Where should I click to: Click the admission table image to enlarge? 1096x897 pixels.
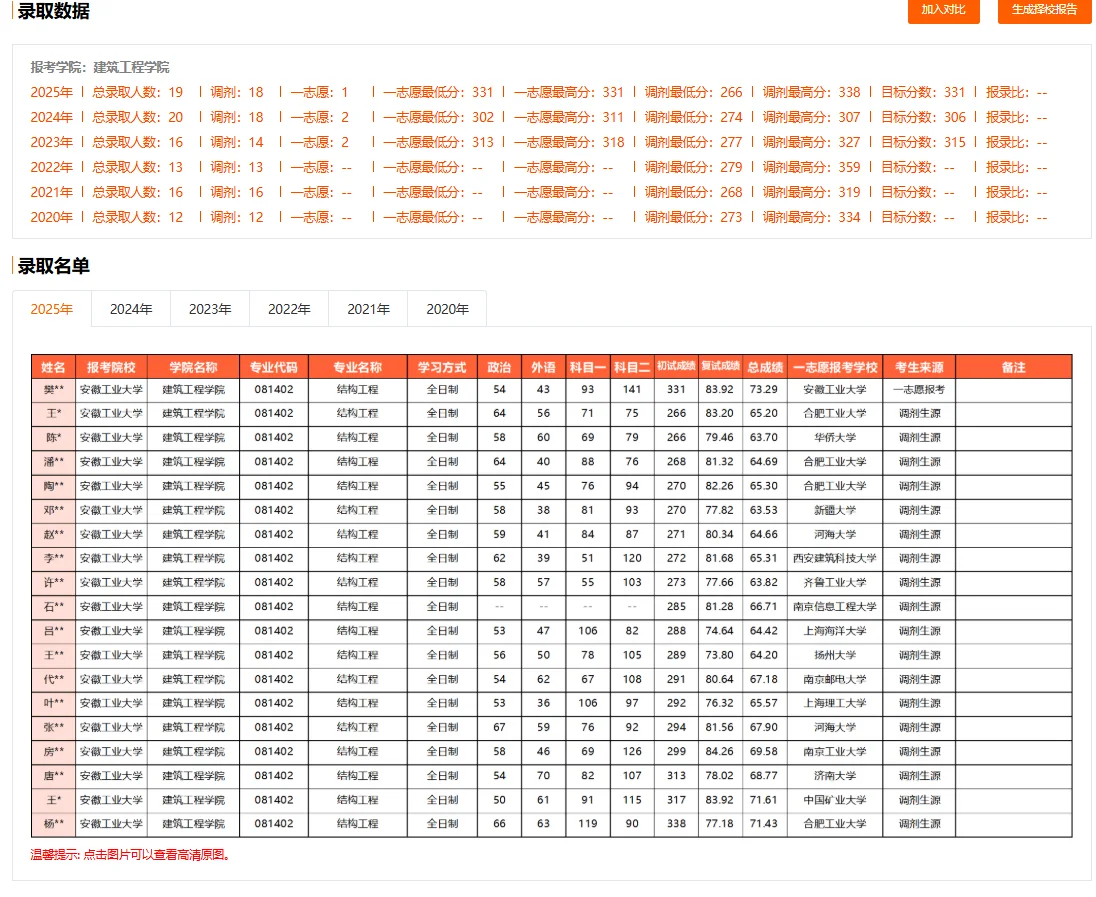551,596
